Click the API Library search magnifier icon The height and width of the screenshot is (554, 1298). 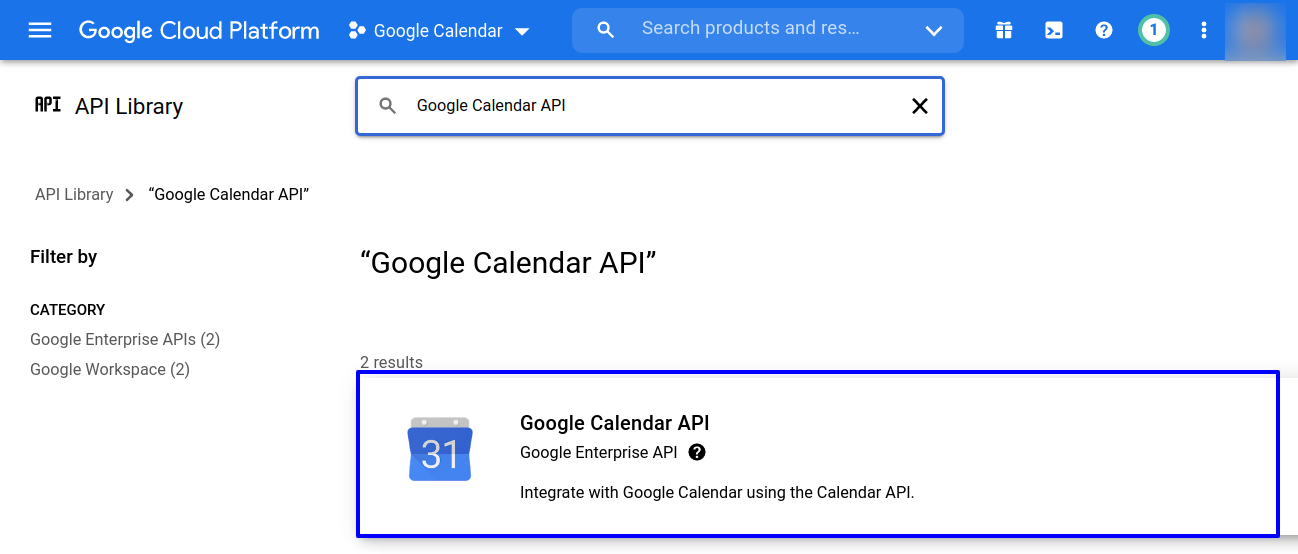(x=388, y=106)
